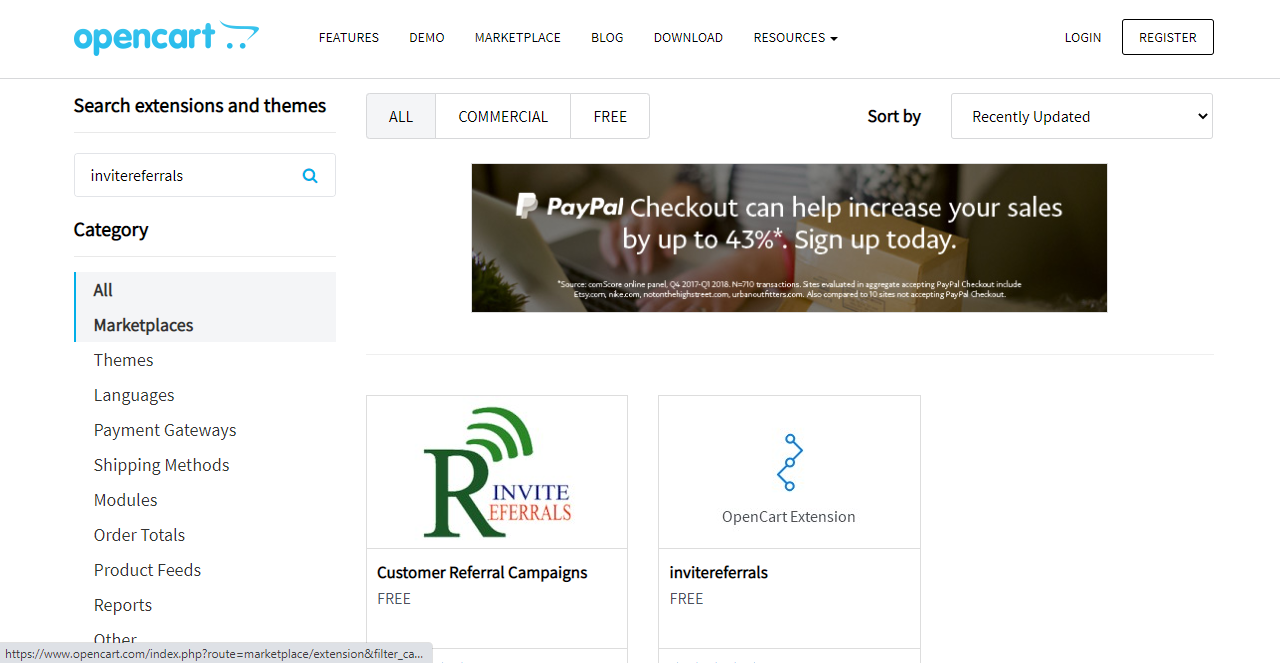Open the Sort by Recently Updated dropdown

click(x=1082, y=116)
